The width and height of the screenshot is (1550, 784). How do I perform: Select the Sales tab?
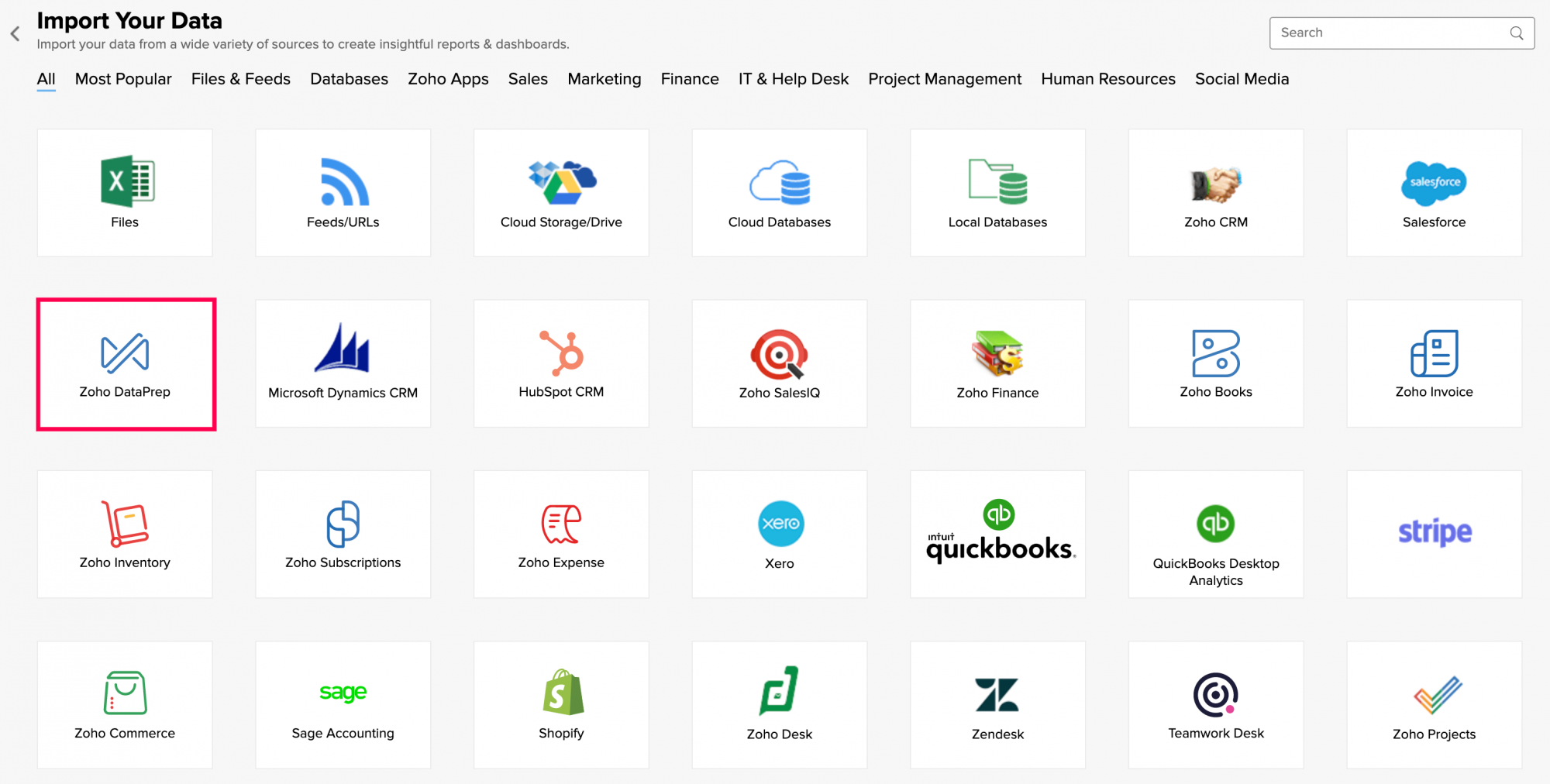[528, 79]
